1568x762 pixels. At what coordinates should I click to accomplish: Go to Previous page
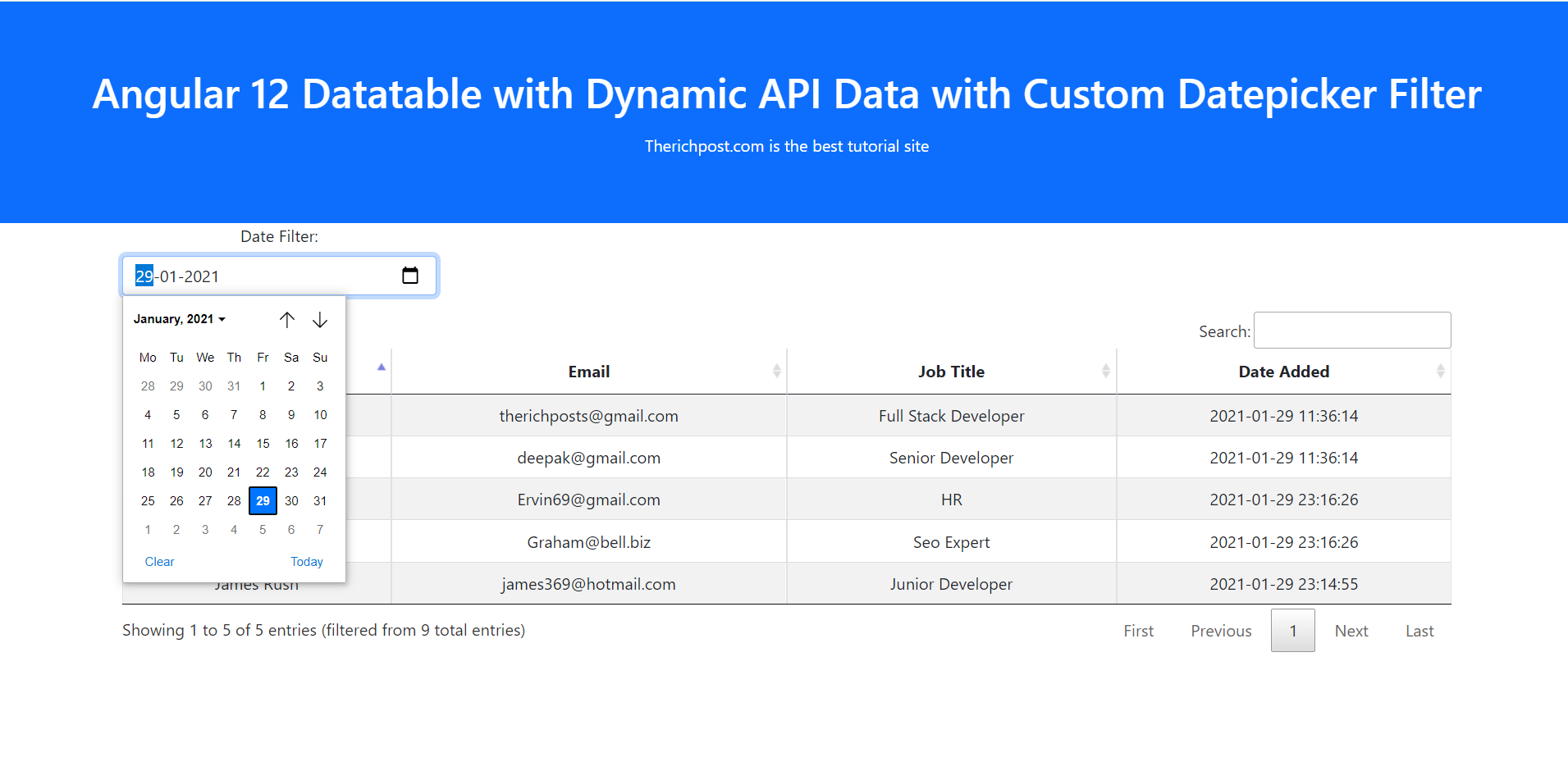coord(1222,631)
